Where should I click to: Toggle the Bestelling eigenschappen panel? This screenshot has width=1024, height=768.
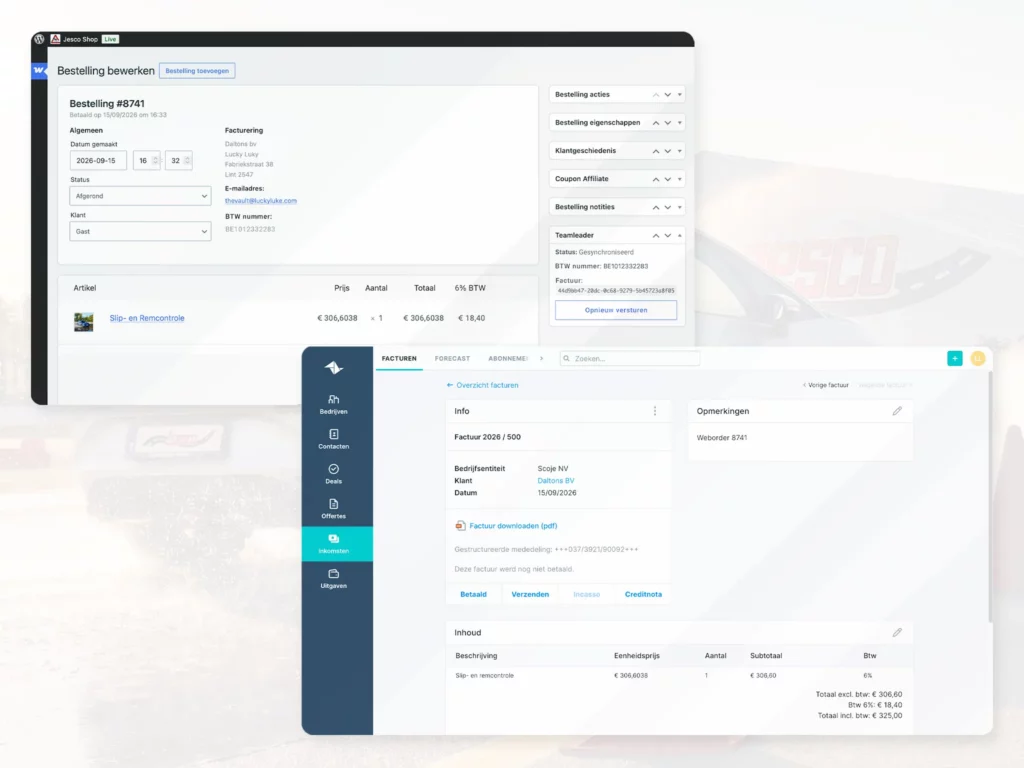(x=680, y=123)
